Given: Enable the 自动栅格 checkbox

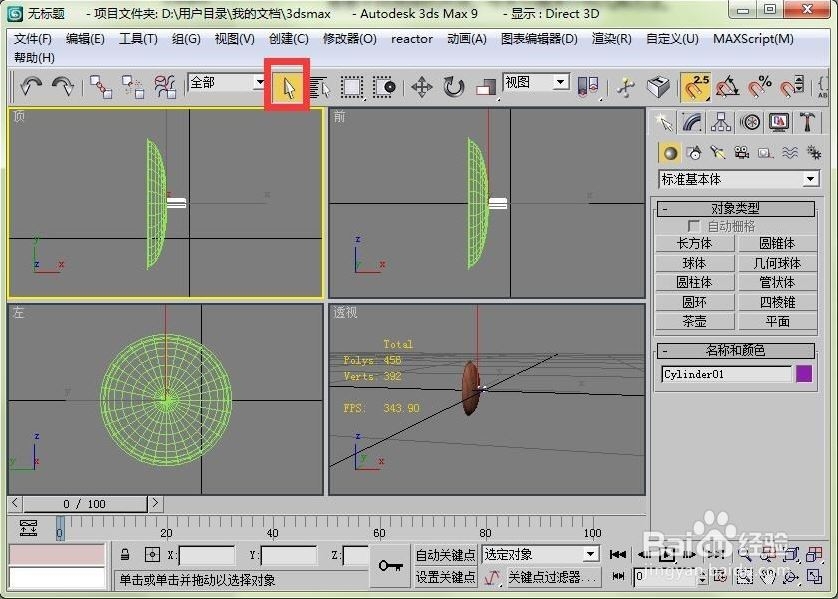Looking at the screenshot, I should 694,226.
